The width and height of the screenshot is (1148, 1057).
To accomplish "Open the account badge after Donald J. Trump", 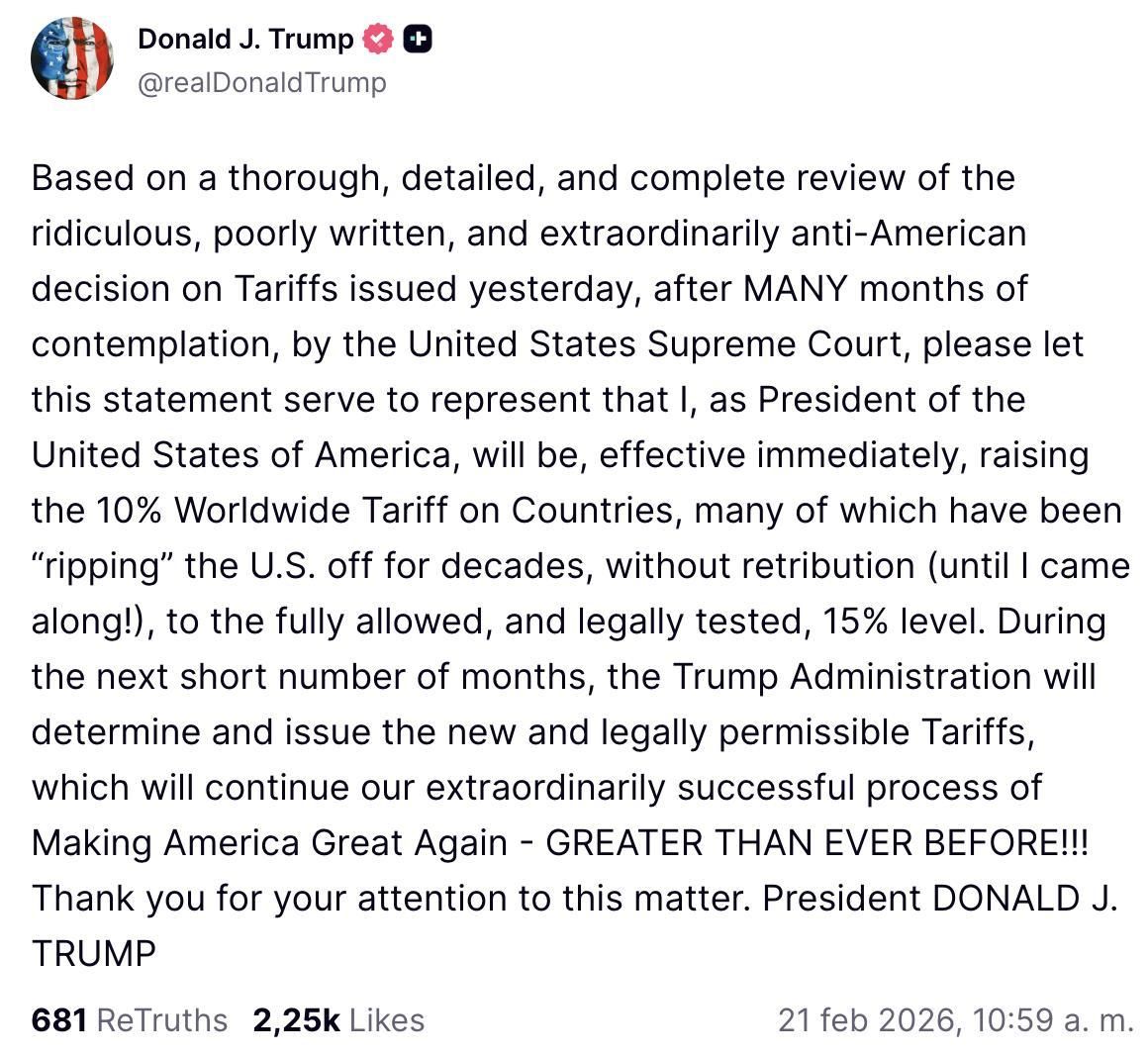I will [377, 39].
